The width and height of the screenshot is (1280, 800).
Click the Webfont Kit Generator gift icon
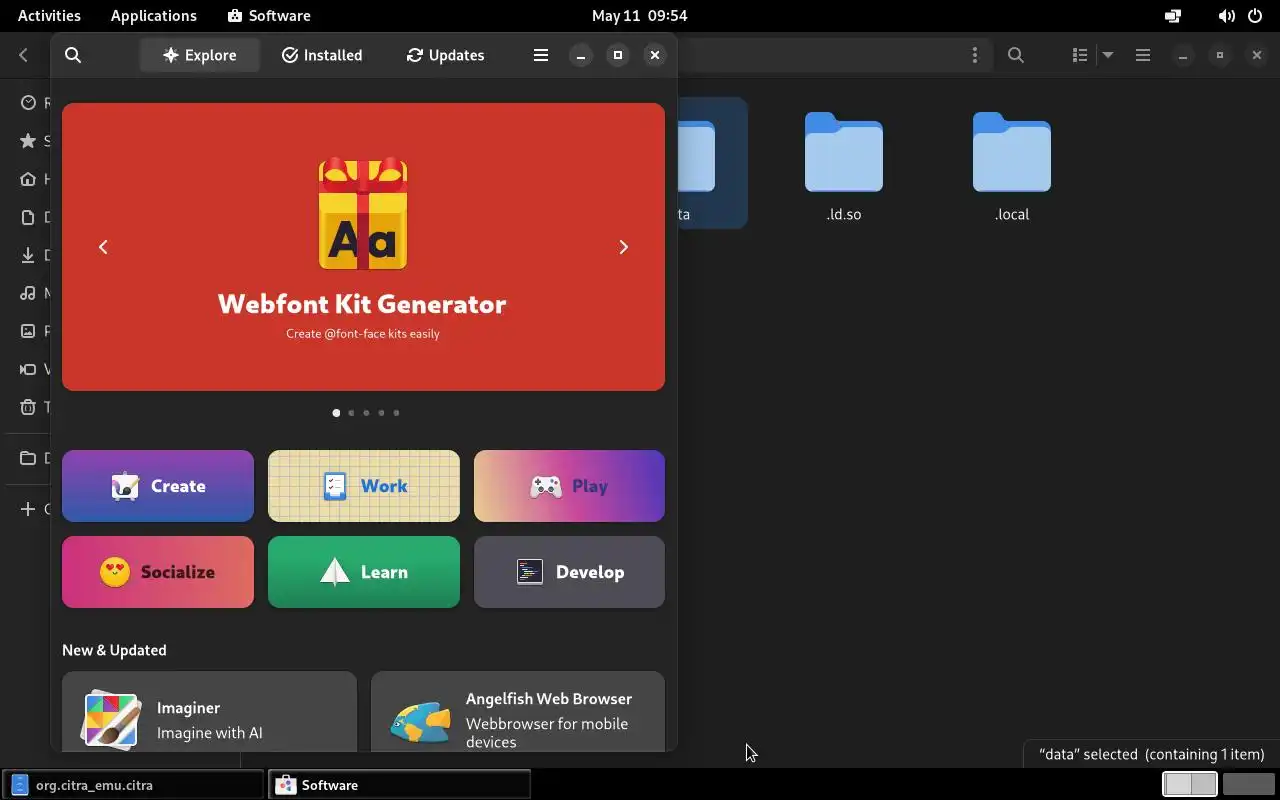363,214
